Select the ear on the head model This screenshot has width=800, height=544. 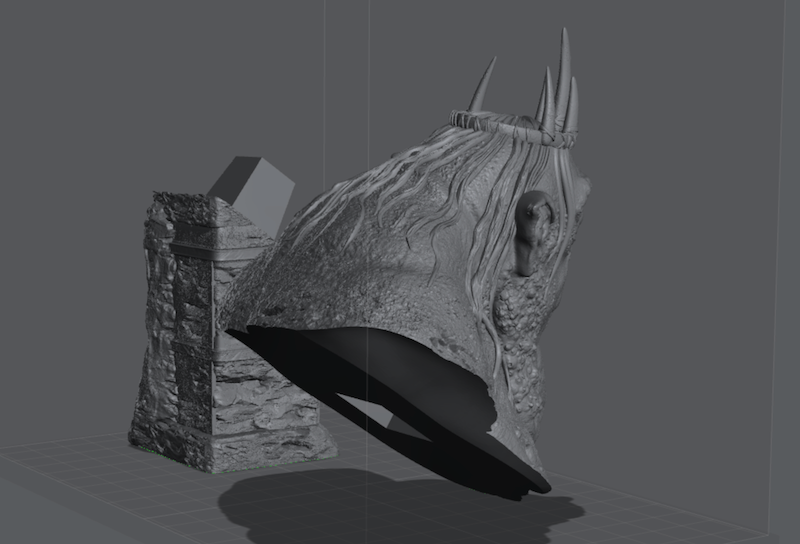tap(534, 230)
